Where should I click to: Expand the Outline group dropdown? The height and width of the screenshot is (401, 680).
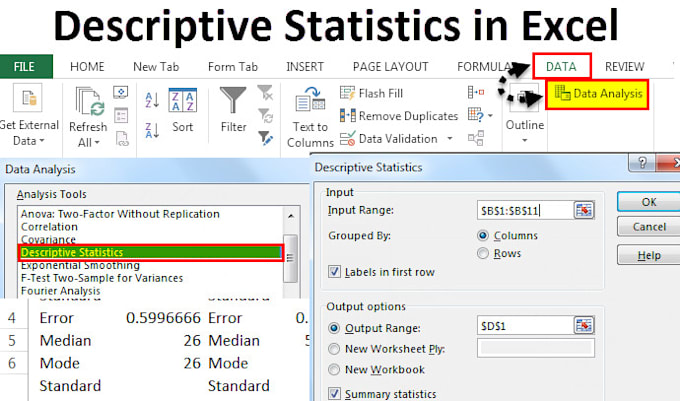pyautogui.click(x=524, y=140)
